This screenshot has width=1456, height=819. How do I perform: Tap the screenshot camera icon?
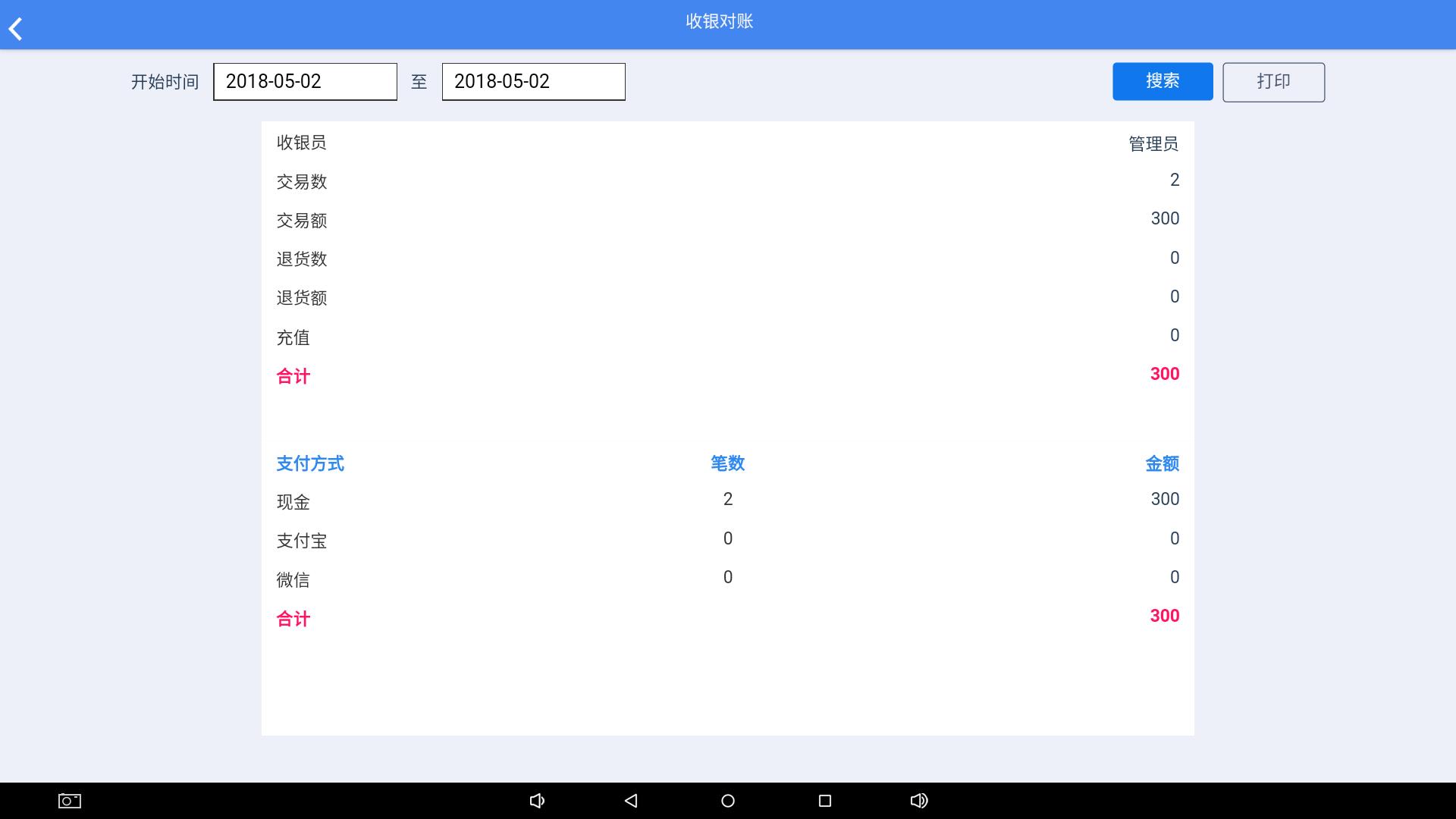click(70, 801)
